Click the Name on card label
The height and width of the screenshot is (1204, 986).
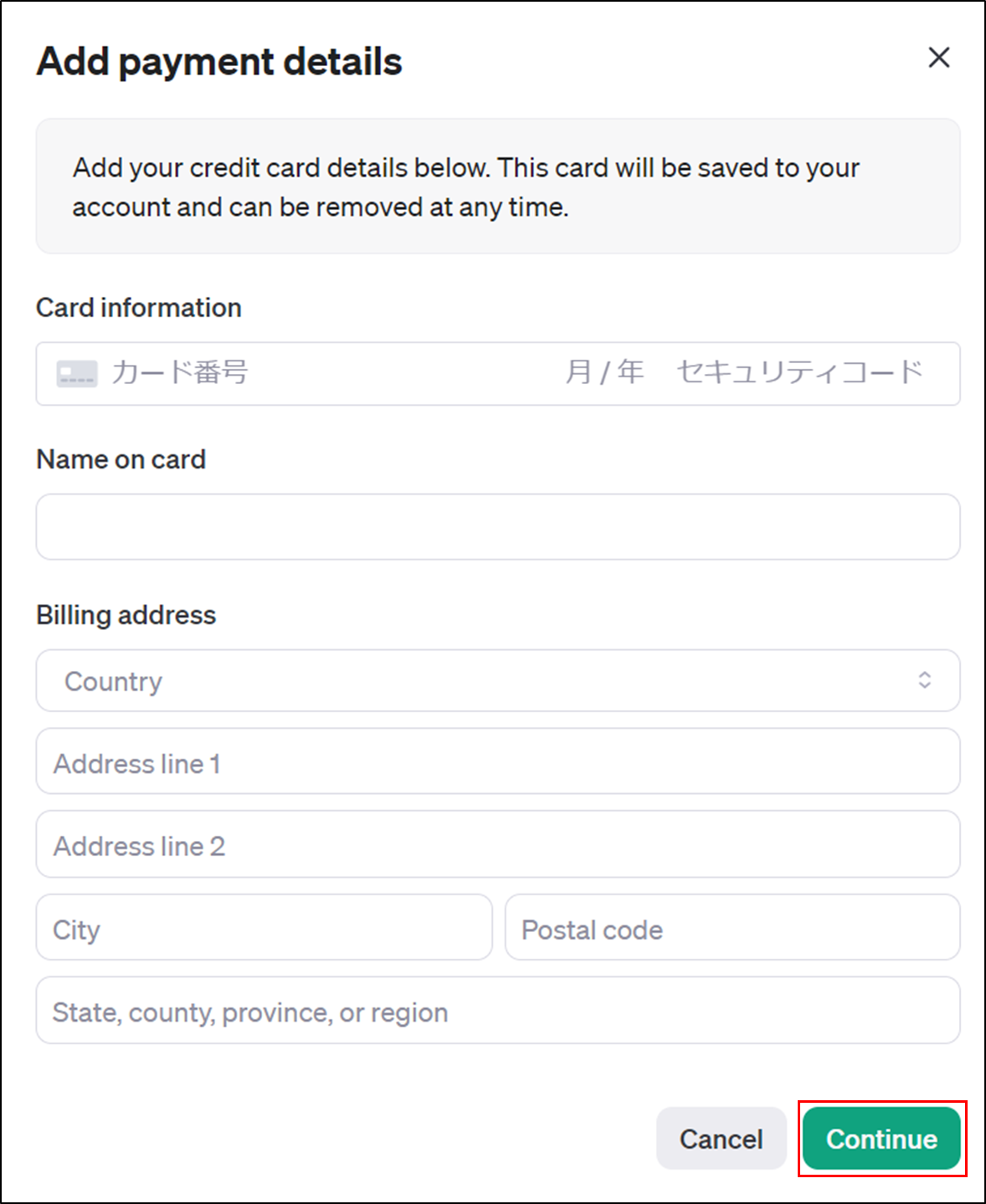click(x=121, y=459)
